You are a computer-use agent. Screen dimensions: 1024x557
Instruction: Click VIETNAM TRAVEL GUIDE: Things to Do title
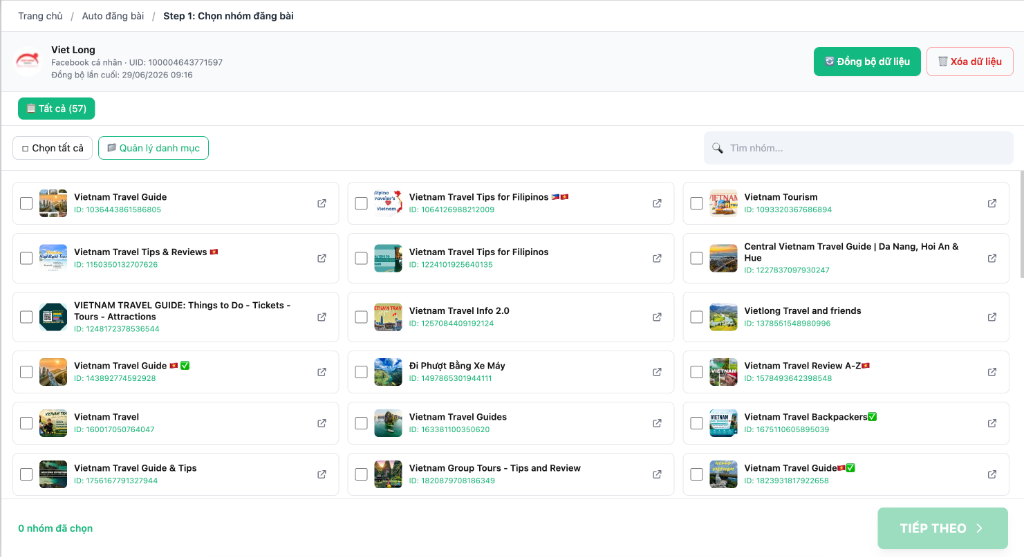pyautogui.click(x=182, y=311)
